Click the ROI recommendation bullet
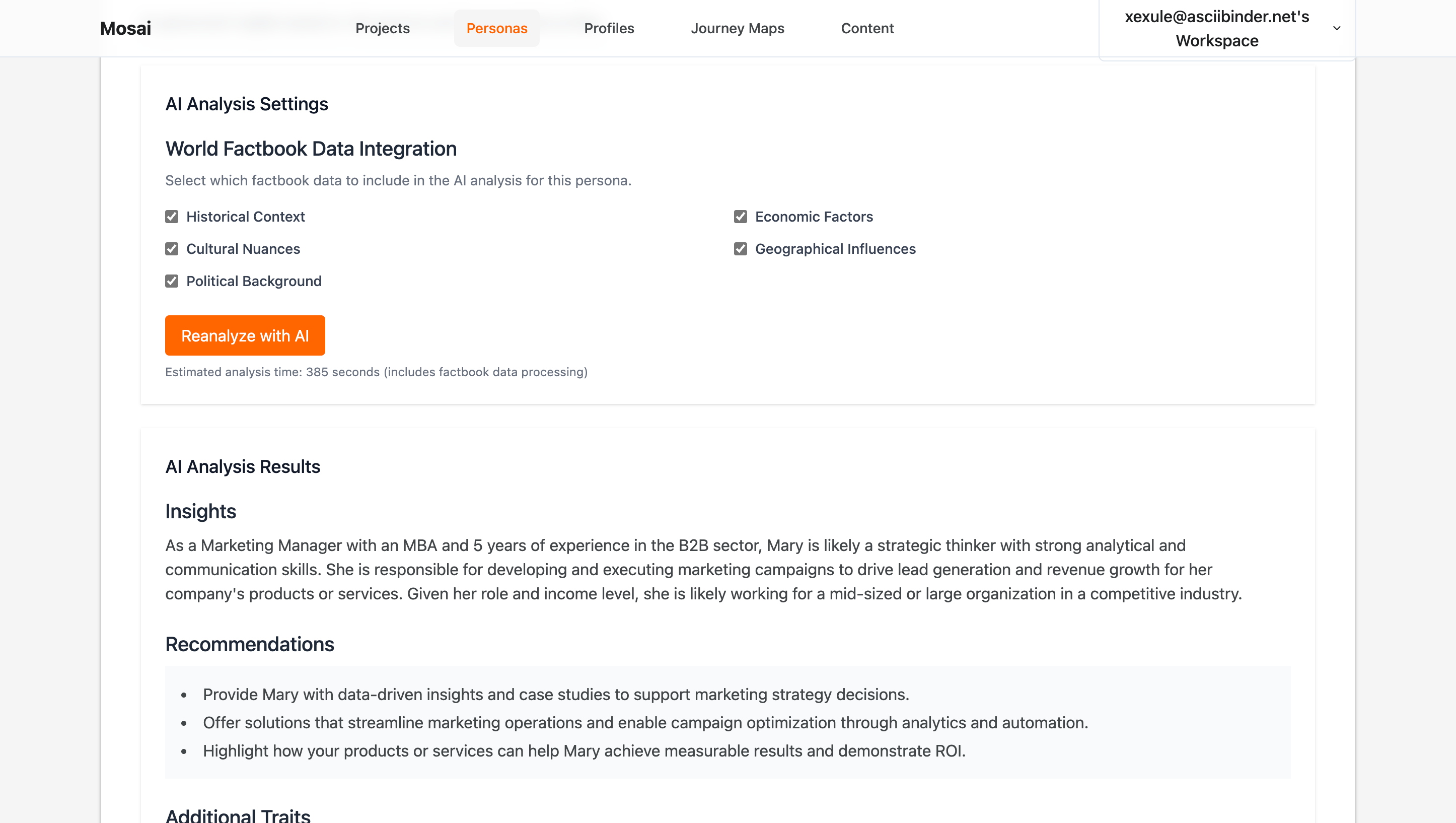This screenshot has height=823, width=1456. (x=584, y=750)
